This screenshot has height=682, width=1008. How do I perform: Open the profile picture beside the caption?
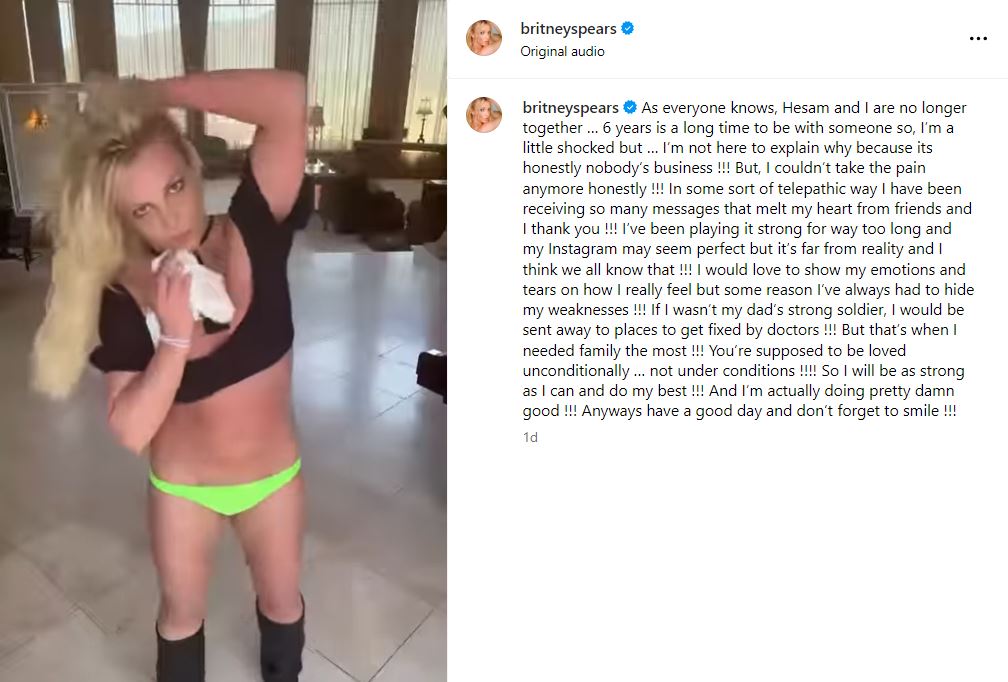tap(483, 115)
